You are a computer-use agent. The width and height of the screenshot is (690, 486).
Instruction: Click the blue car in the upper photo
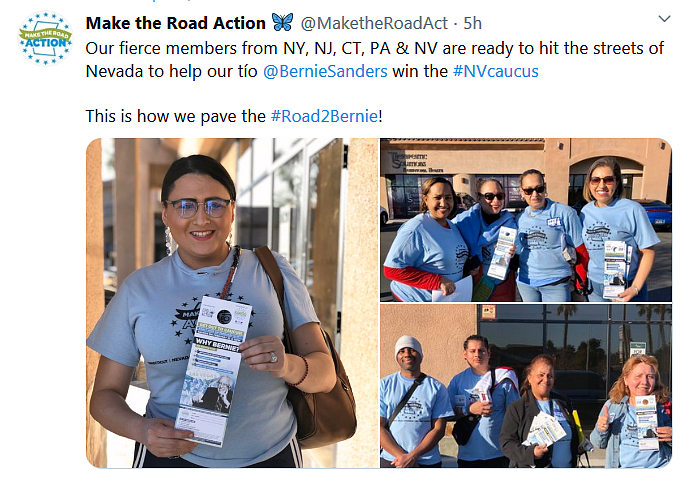point(655,212)
